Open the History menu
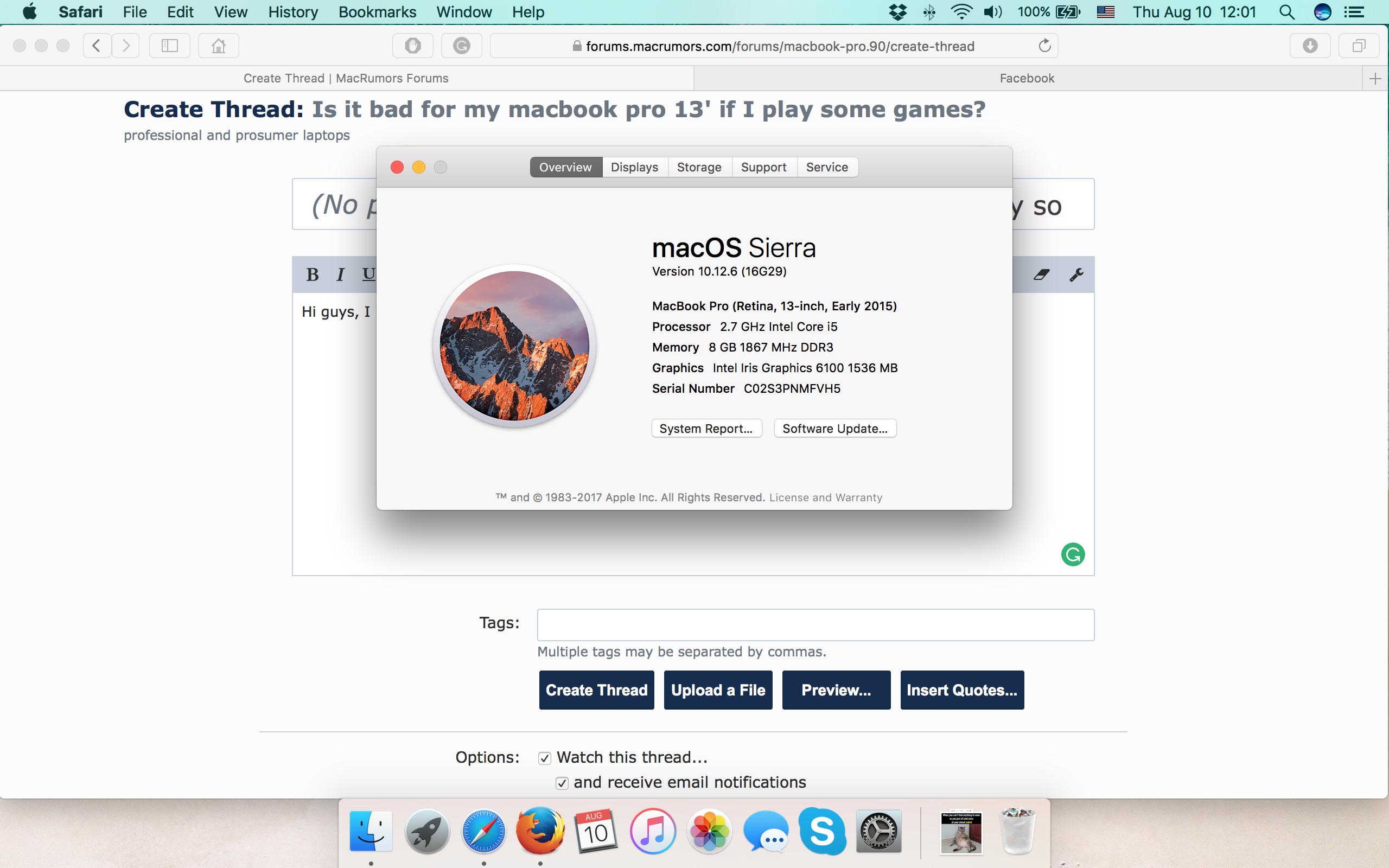The width and height of the screenshot is (1389, 868). [293, 12]
